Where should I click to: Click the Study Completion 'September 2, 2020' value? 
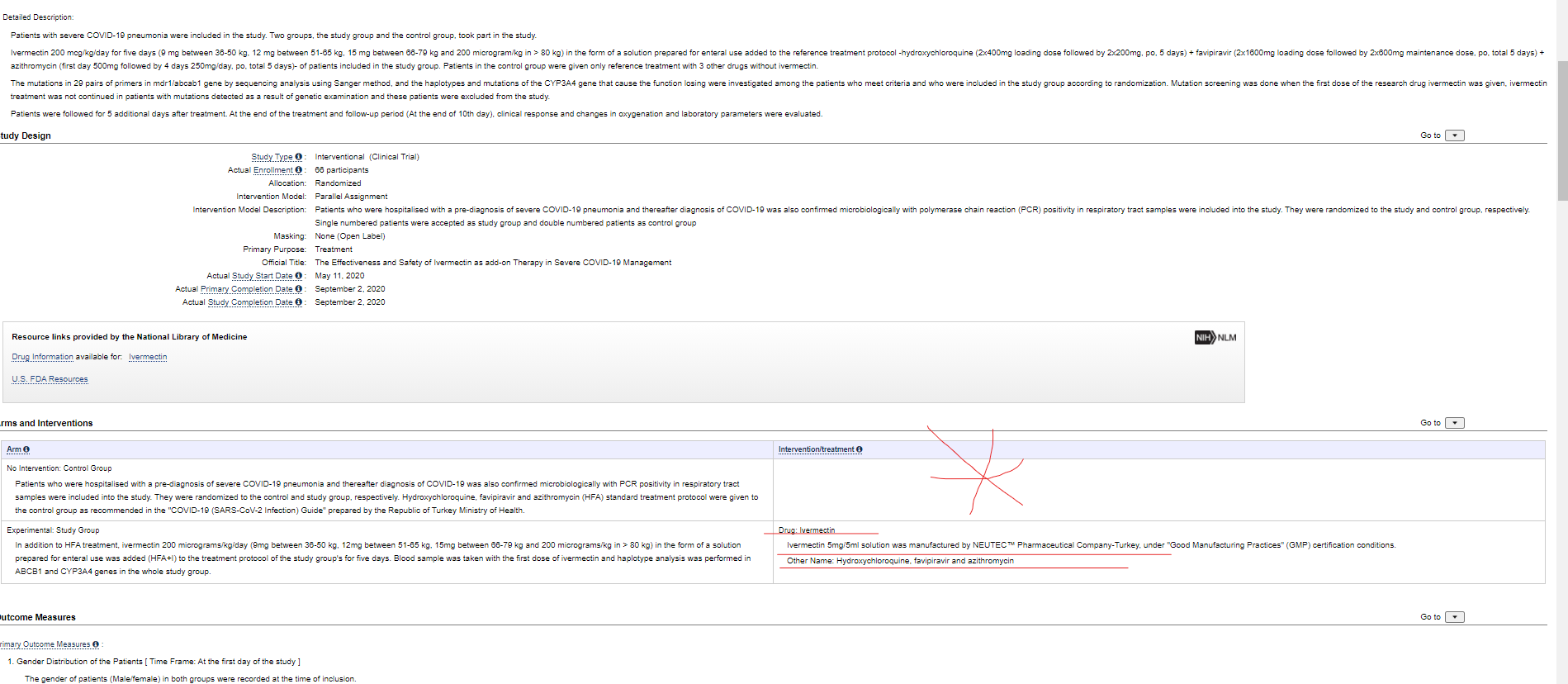pyautogui.click(x=350, y=302)
